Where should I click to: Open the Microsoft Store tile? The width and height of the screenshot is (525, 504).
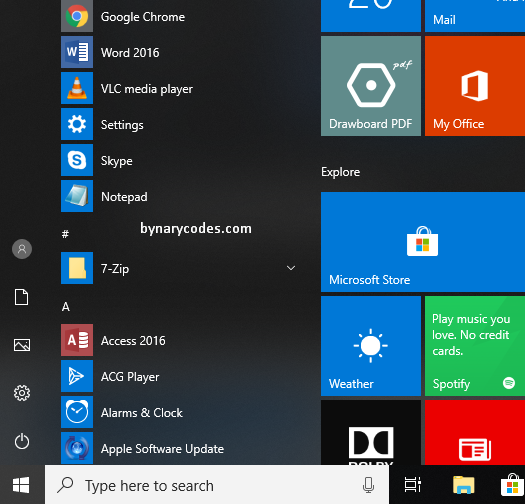(423, 242)
